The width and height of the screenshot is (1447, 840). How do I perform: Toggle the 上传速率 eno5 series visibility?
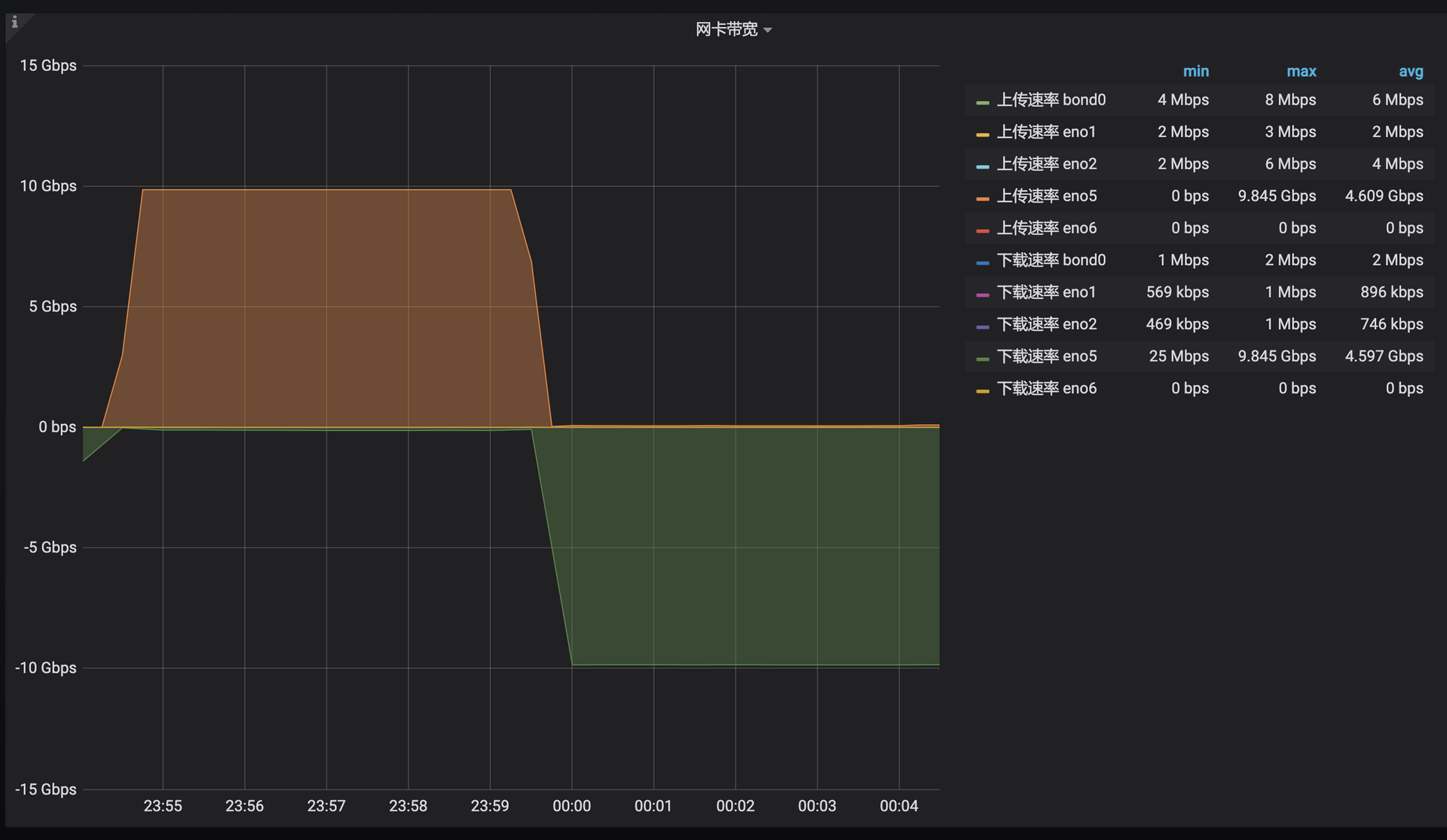pos(1047,196)
